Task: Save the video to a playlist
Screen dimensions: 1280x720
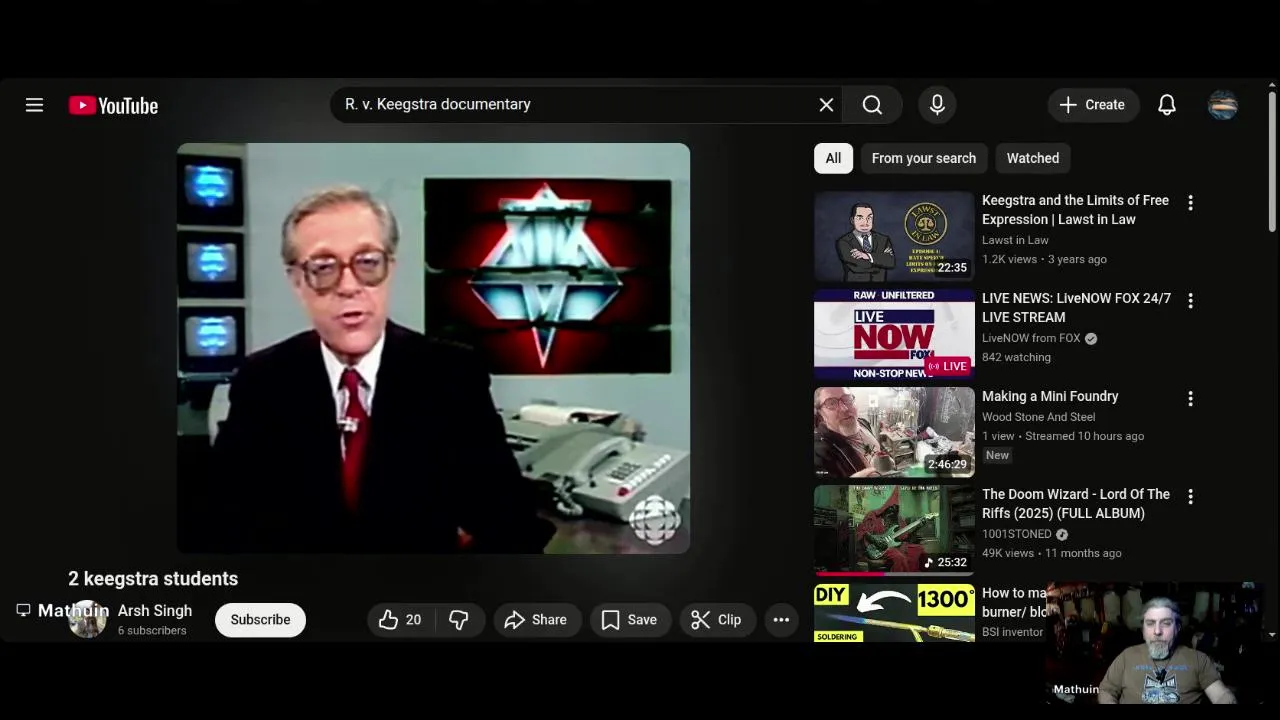Action: [629, 620]
